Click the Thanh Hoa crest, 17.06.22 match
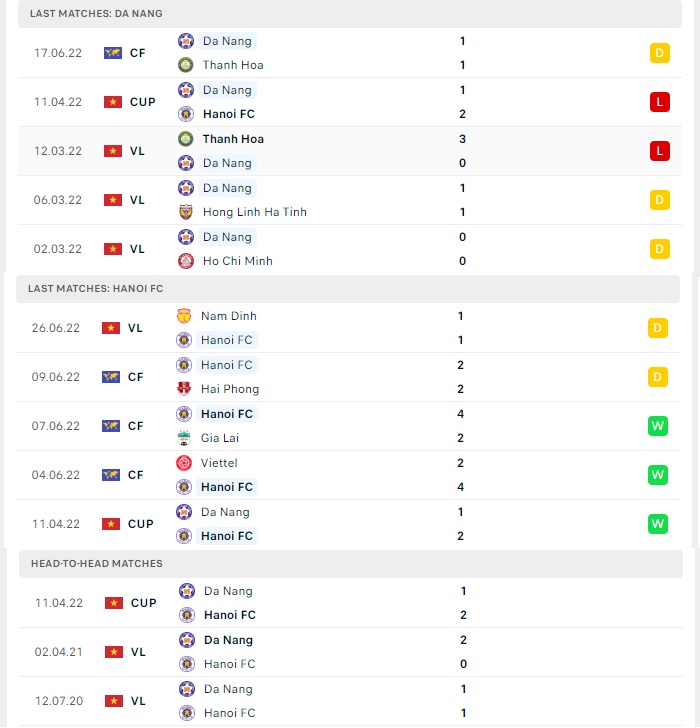The width and height of the screenshot is (700, 728). click(x=186, y=65)
